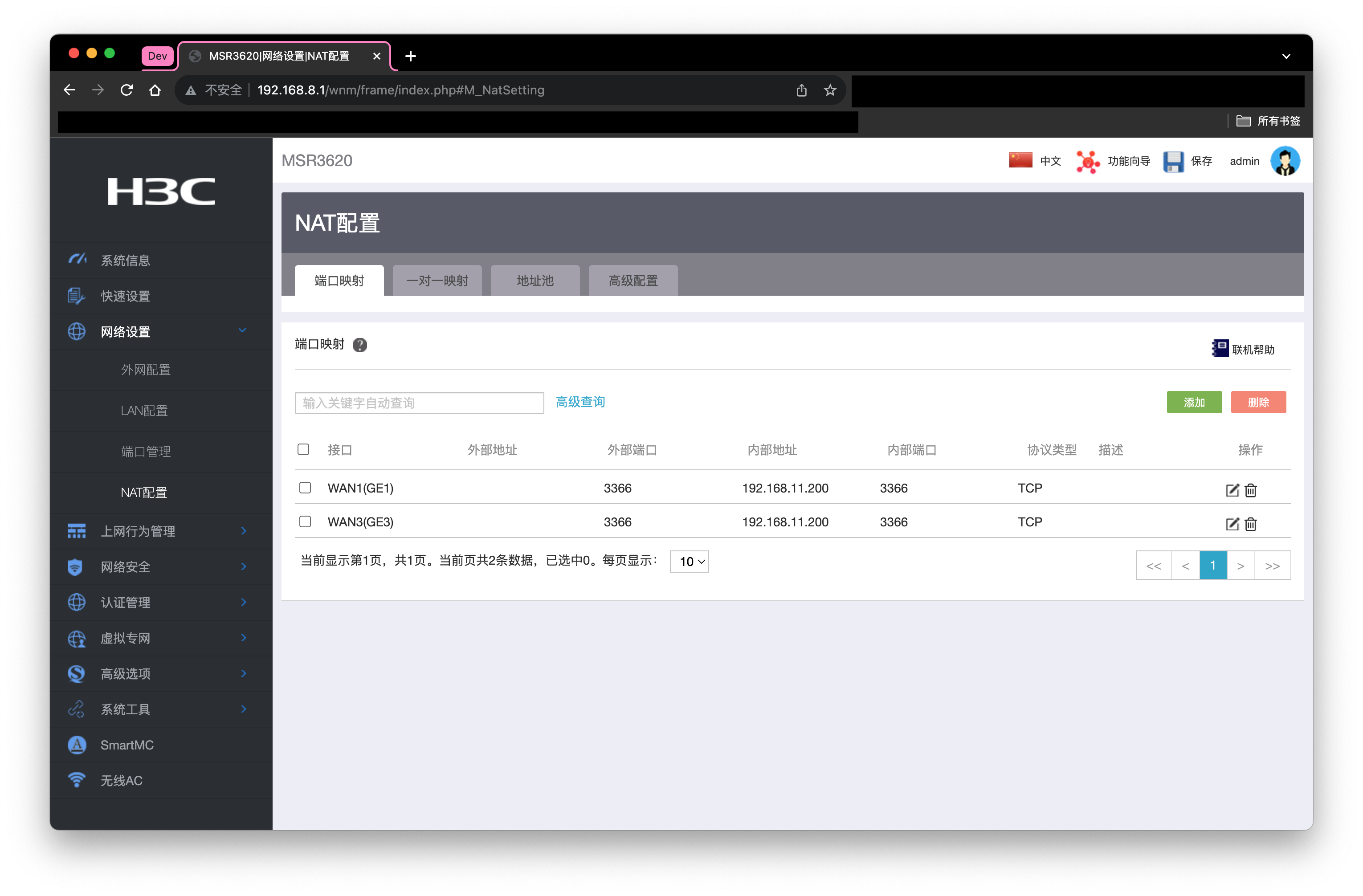Click the green 添加 button
This screenshot has width=1363, height=896.
pyautogui.click(x=1194, y=403)
